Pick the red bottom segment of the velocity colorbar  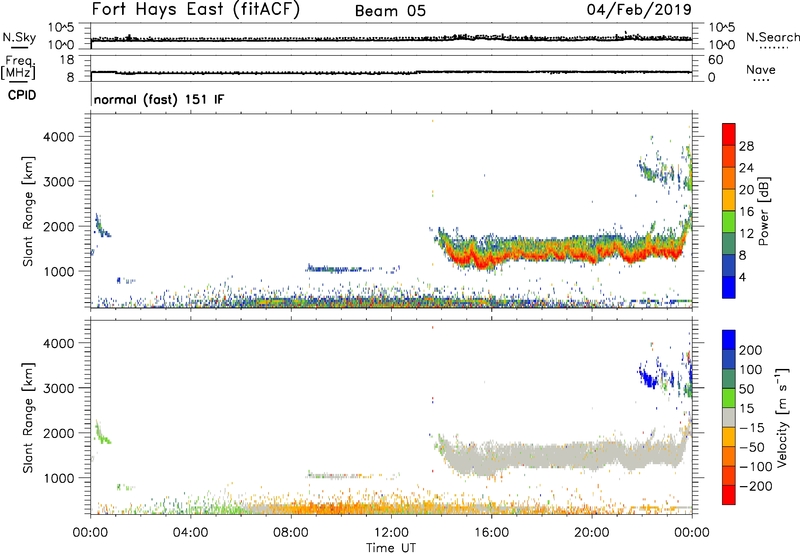(x=729, y=495)
